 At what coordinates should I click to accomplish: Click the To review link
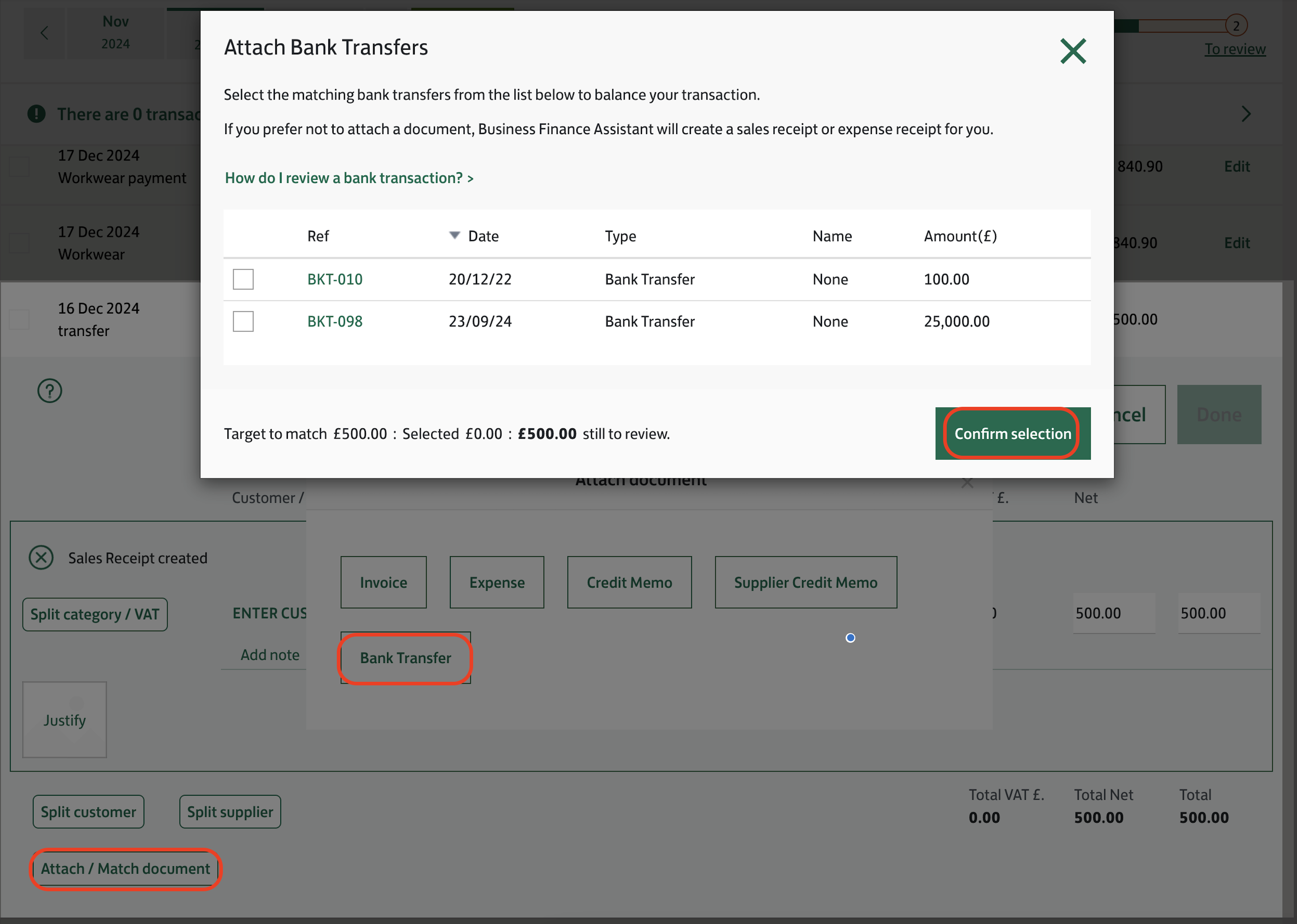click(x=1234, y=49)
